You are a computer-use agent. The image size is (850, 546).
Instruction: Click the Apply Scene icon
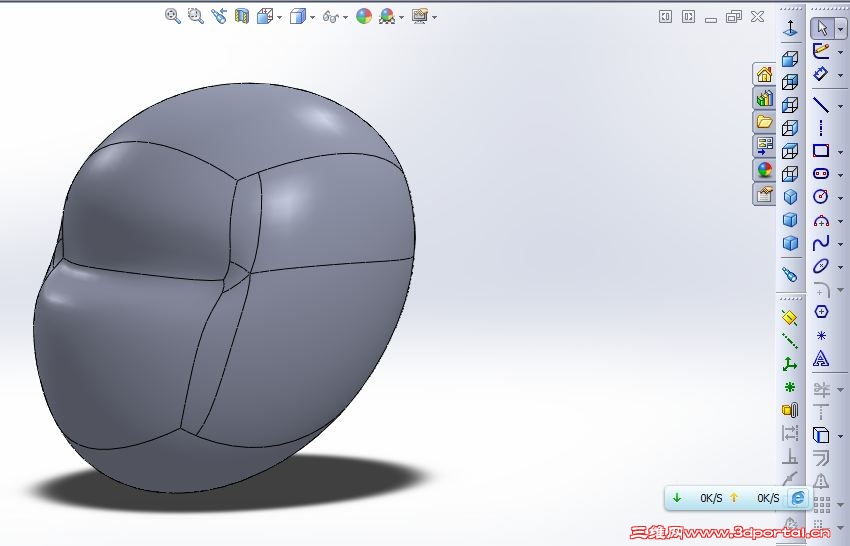tap(387, 16)
